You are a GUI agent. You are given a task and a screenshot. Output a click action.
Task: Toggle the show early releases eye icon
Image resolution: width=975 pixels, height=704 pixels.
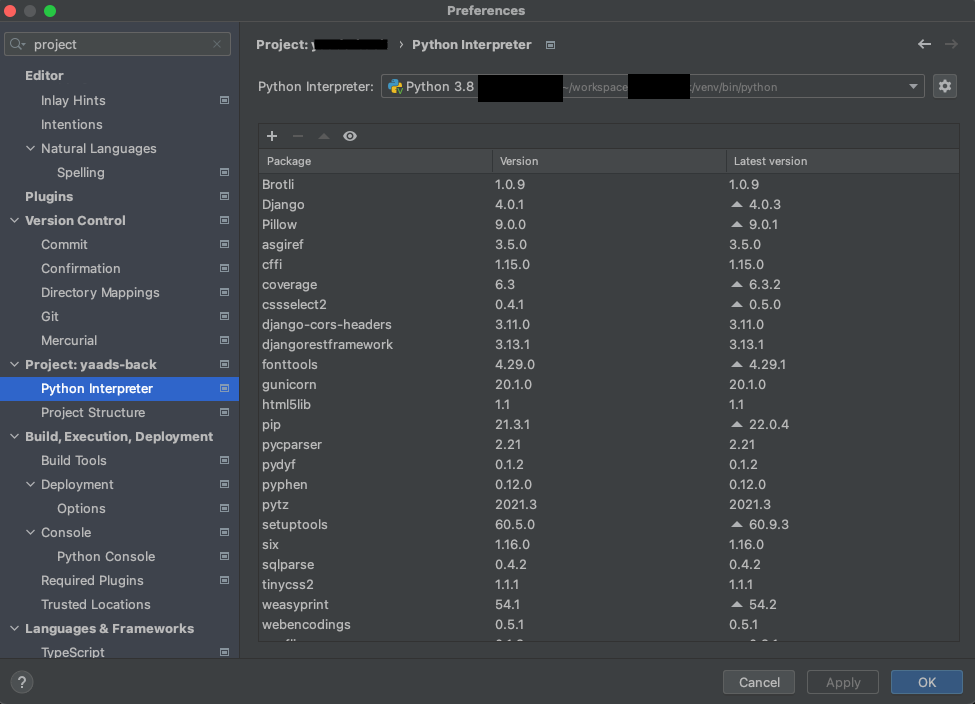[x=349, y=136]
